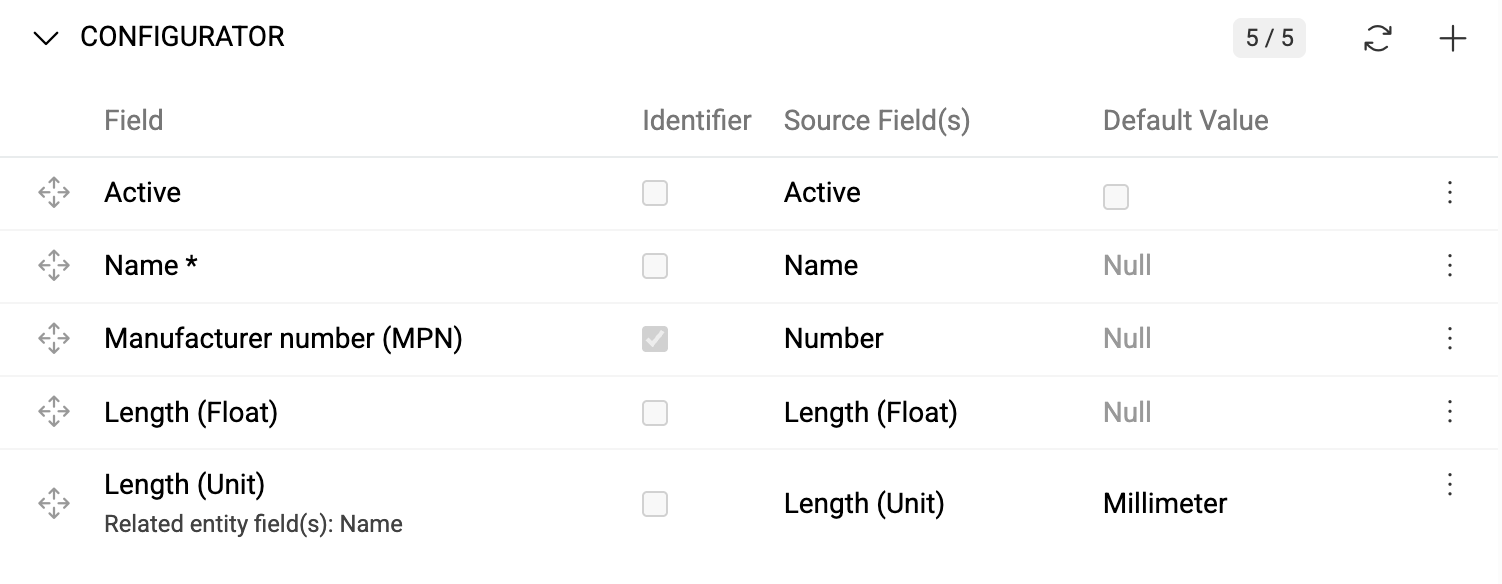This screenshot has width=1502, height=584.
Task: Open the three-dot menu for Length (Float)
Action: tap(1449, 412)
